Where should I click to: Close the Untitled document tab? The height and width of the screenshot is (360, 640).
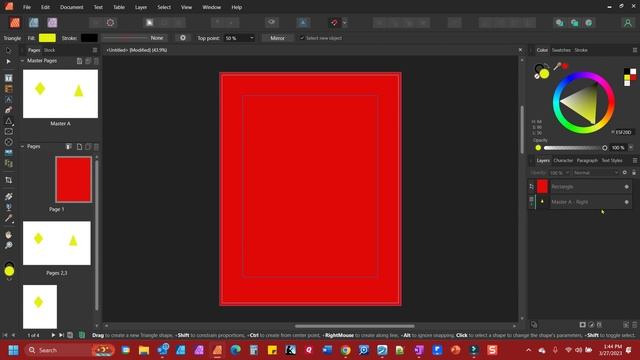tap(520, 50)
